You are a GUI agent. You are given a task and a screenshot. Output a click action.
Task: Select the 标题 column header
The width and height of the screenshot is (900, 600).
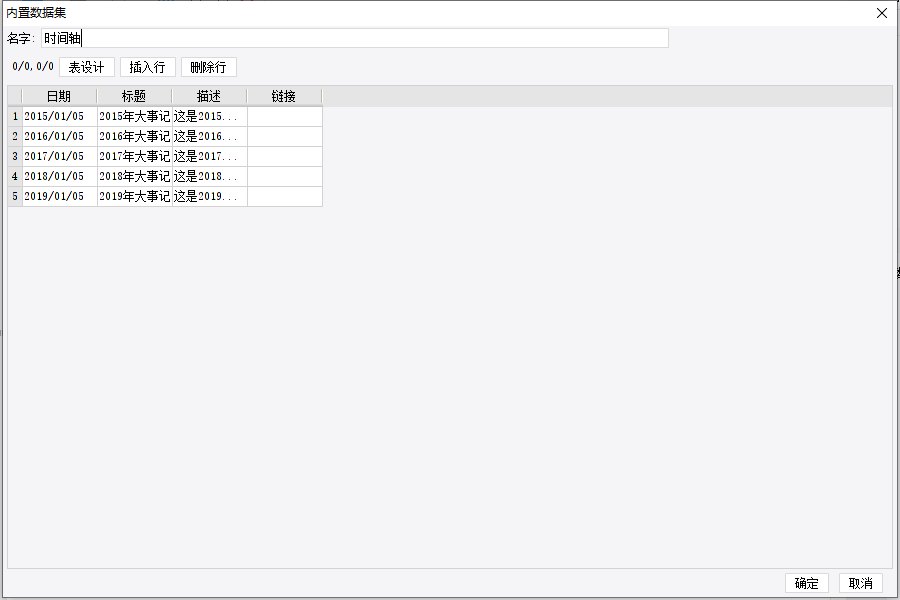click(134, 96)
